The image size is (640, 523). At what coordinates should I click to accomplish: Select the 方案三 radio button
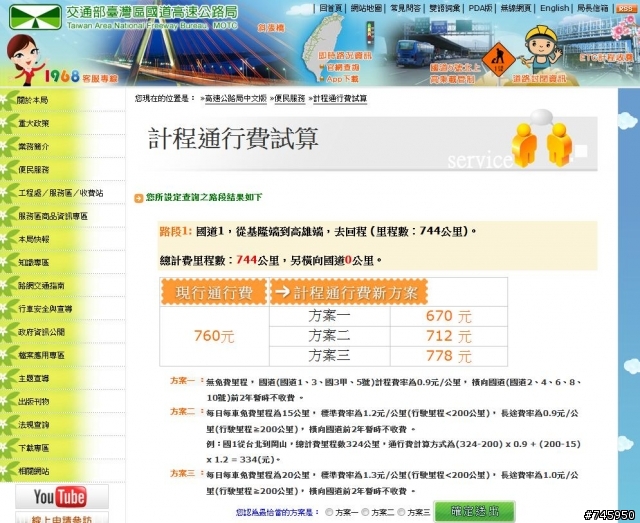401,512
